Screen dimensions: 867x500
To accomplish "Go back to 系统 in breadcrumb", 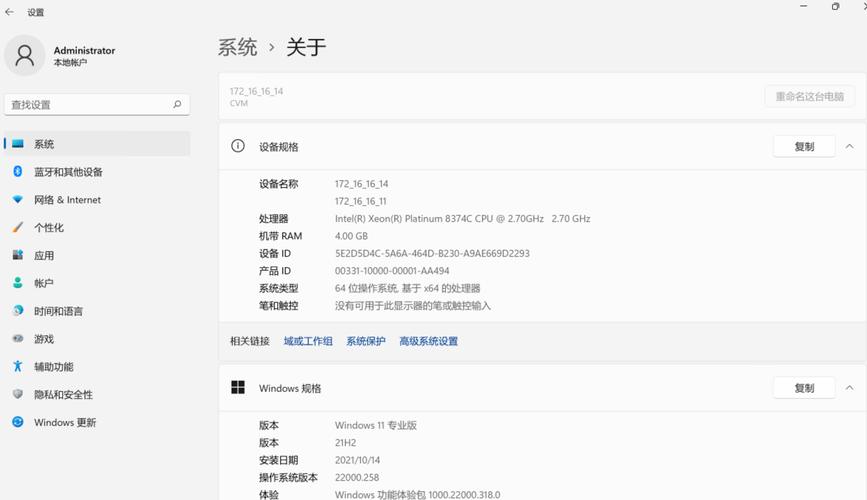I will coord(237,48).
